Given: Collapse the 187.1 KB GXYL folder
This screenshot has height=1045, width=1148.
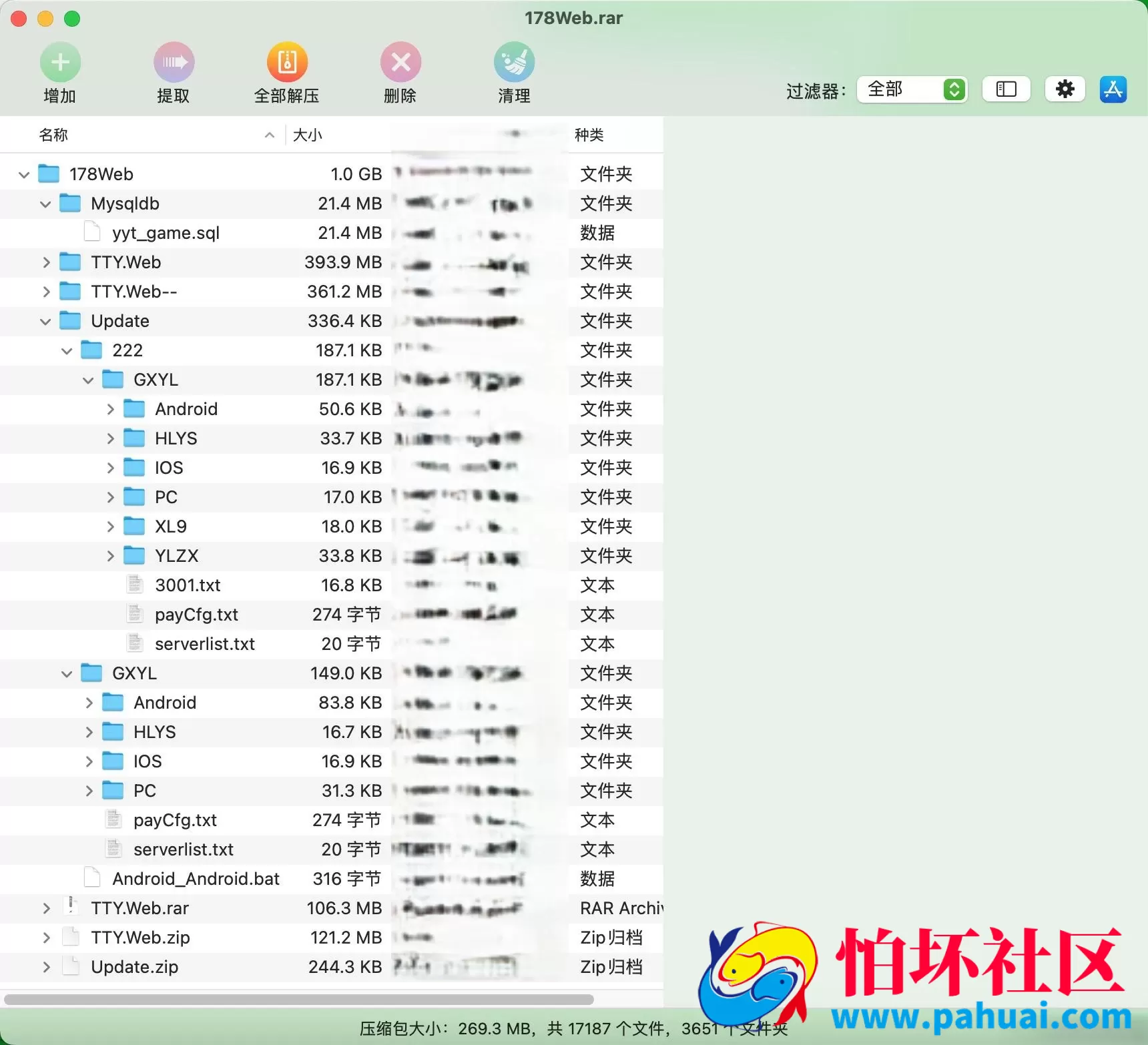Looking at the screenshot, I should (88, 380).
